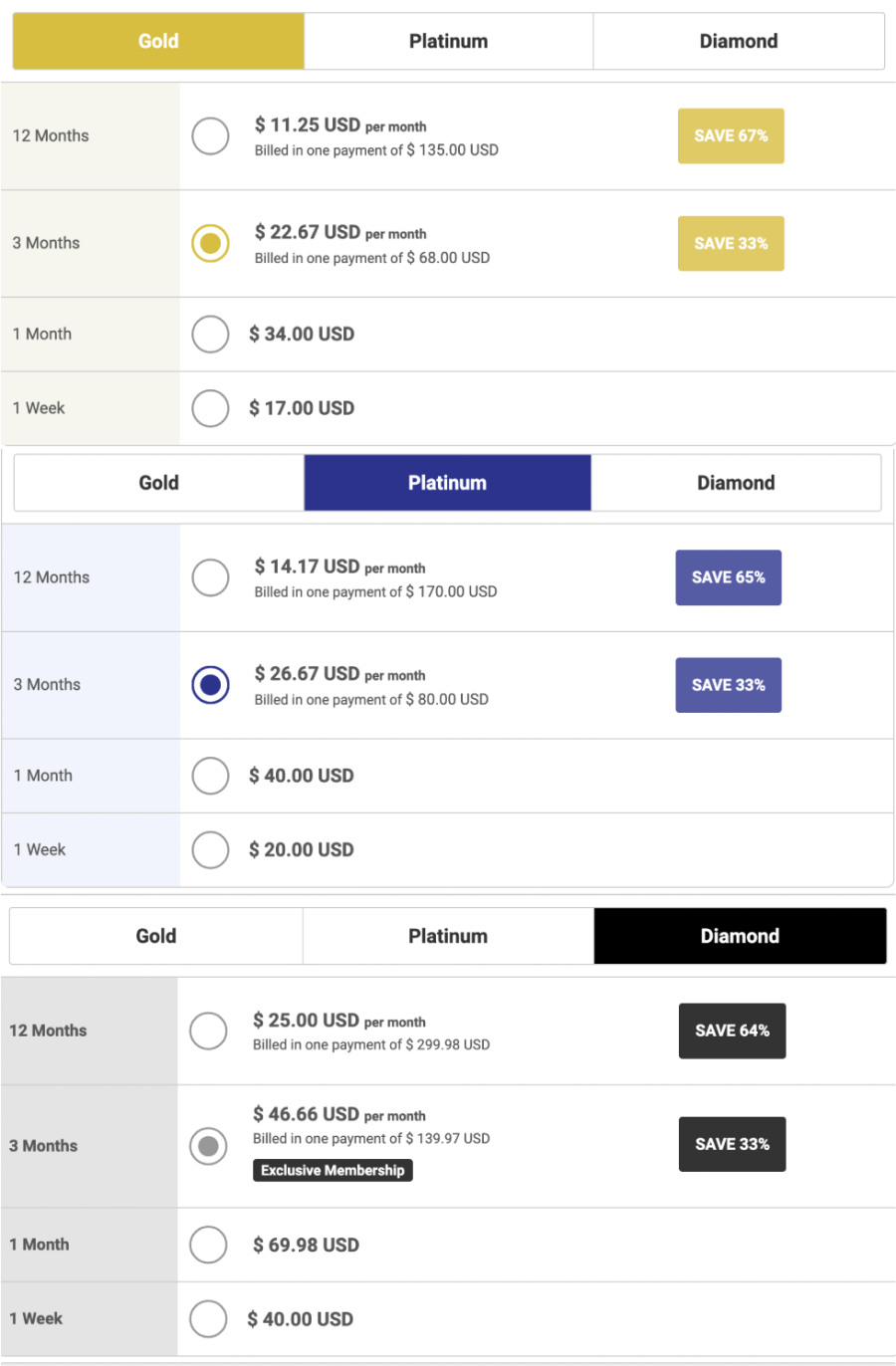Screen dimensions: 896x1366
Task: Click the blue SAVE 65% badge
Action: [728, 577]
